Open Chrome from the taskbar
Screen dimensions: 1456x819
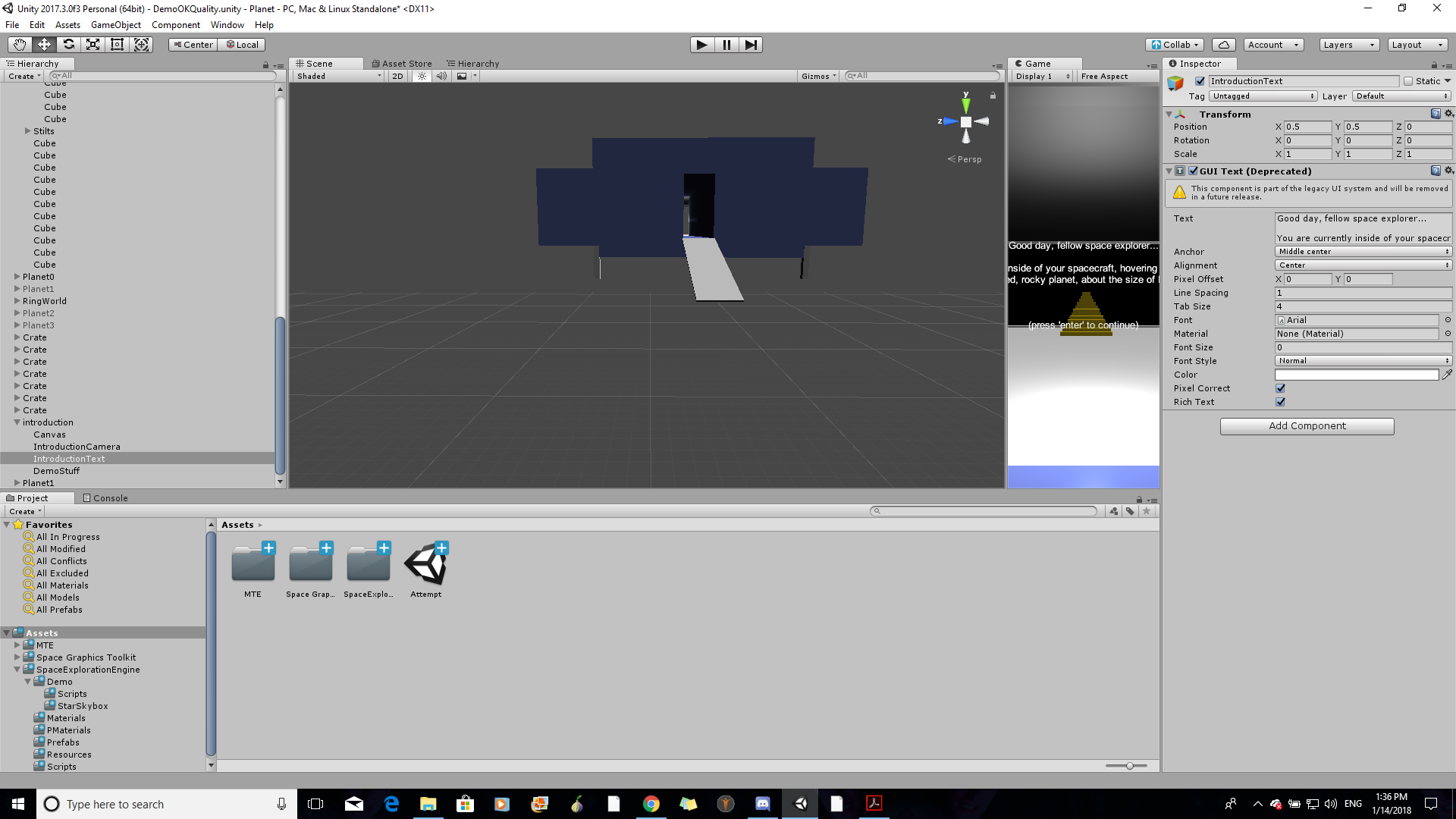coord(651,804)
